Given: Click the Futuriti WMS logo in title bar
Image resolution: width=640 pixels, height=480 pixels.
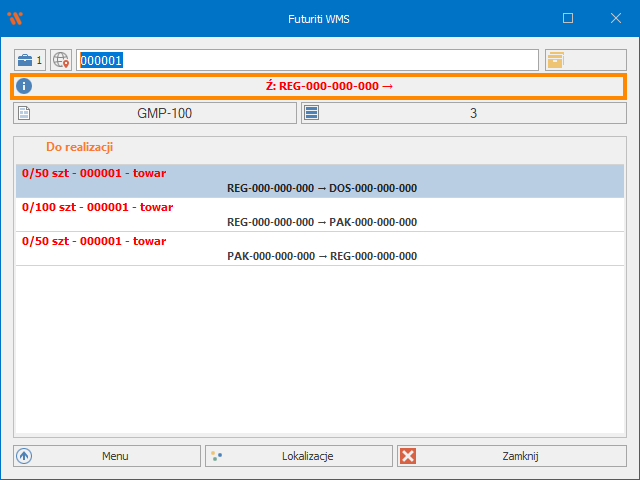Looking at the screenshot, I should click(x=15, y=18).
